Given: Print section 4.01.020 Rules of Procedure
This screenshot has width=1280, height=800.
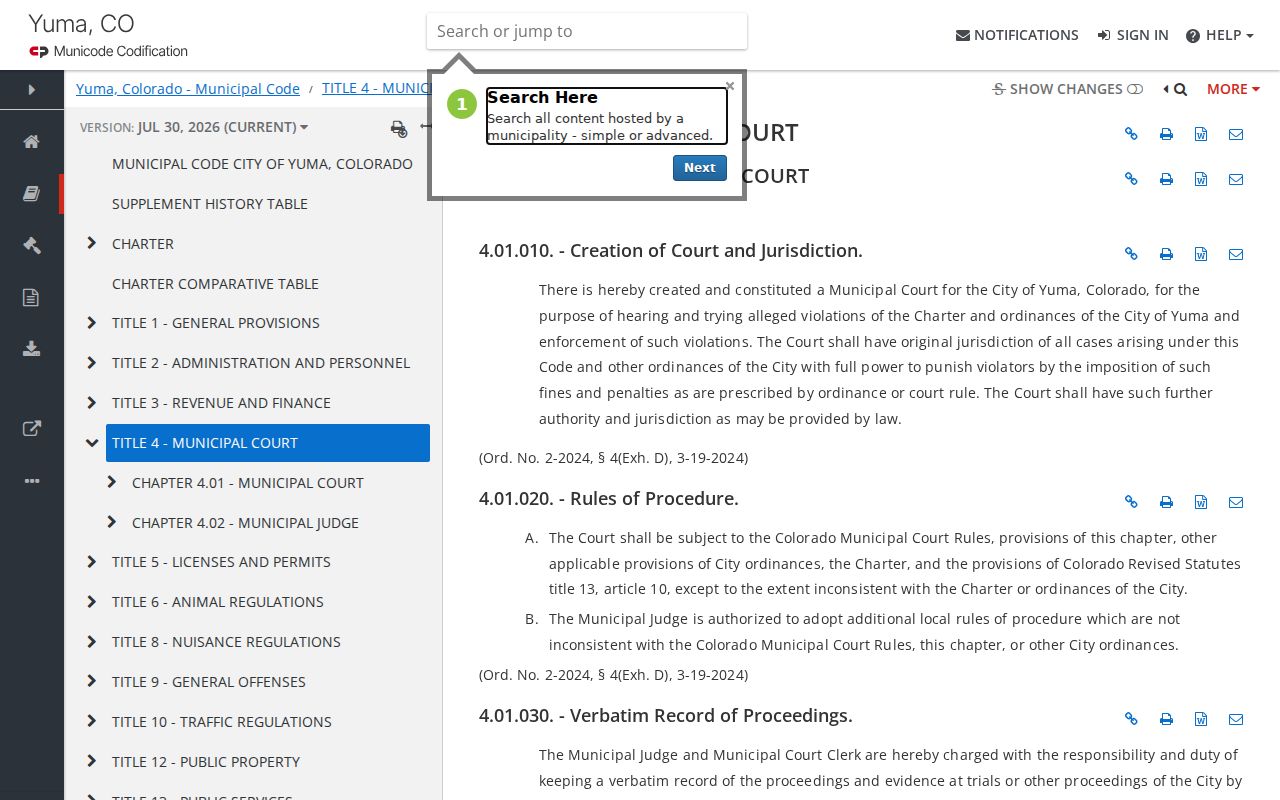Looking at the screenshot, I should click(x=1166, y=502).
